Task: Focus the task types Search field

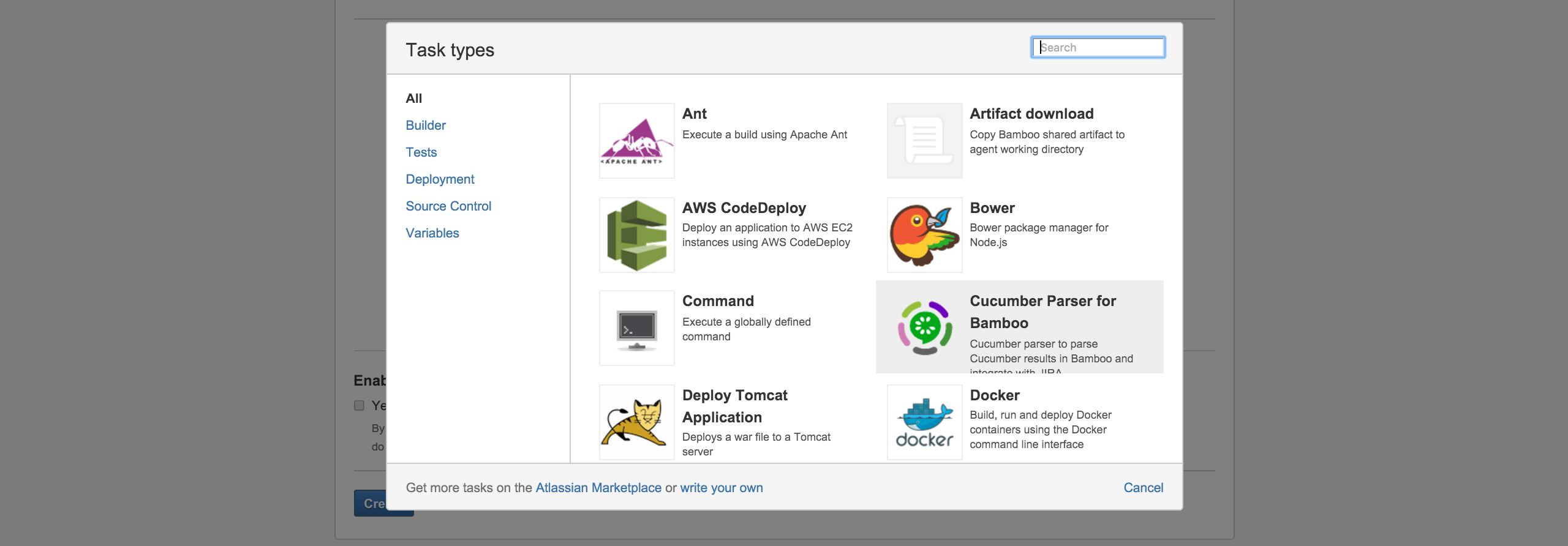Action: coord(1098,47)
